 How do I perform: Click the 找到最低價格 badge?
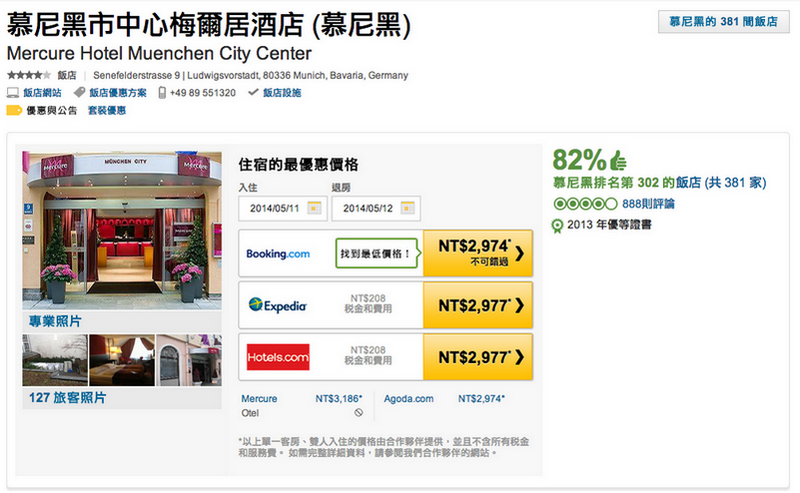click(378, 253)
